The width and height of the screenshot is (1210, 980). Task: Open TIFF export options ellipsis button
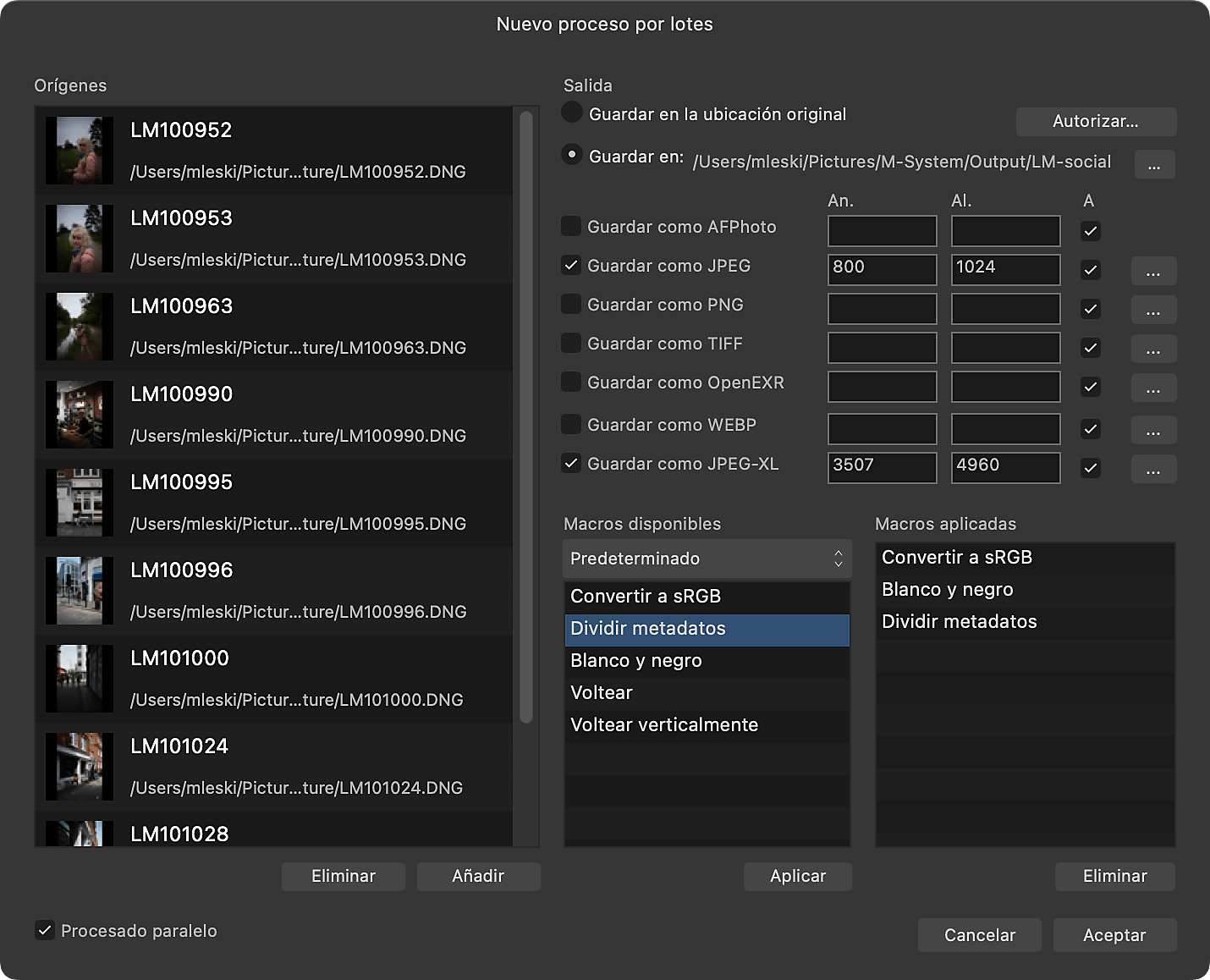1153,349
